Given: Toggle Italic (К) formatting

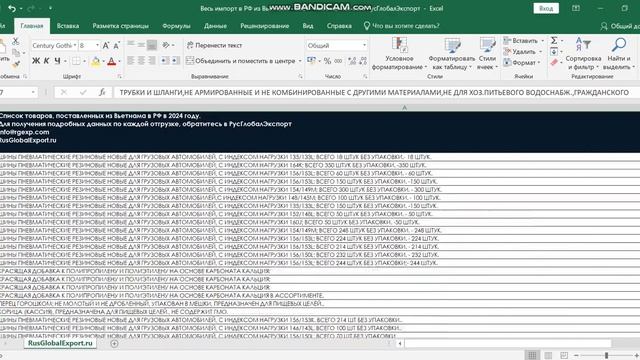Looking at the screenshot, I should (47, 61).
